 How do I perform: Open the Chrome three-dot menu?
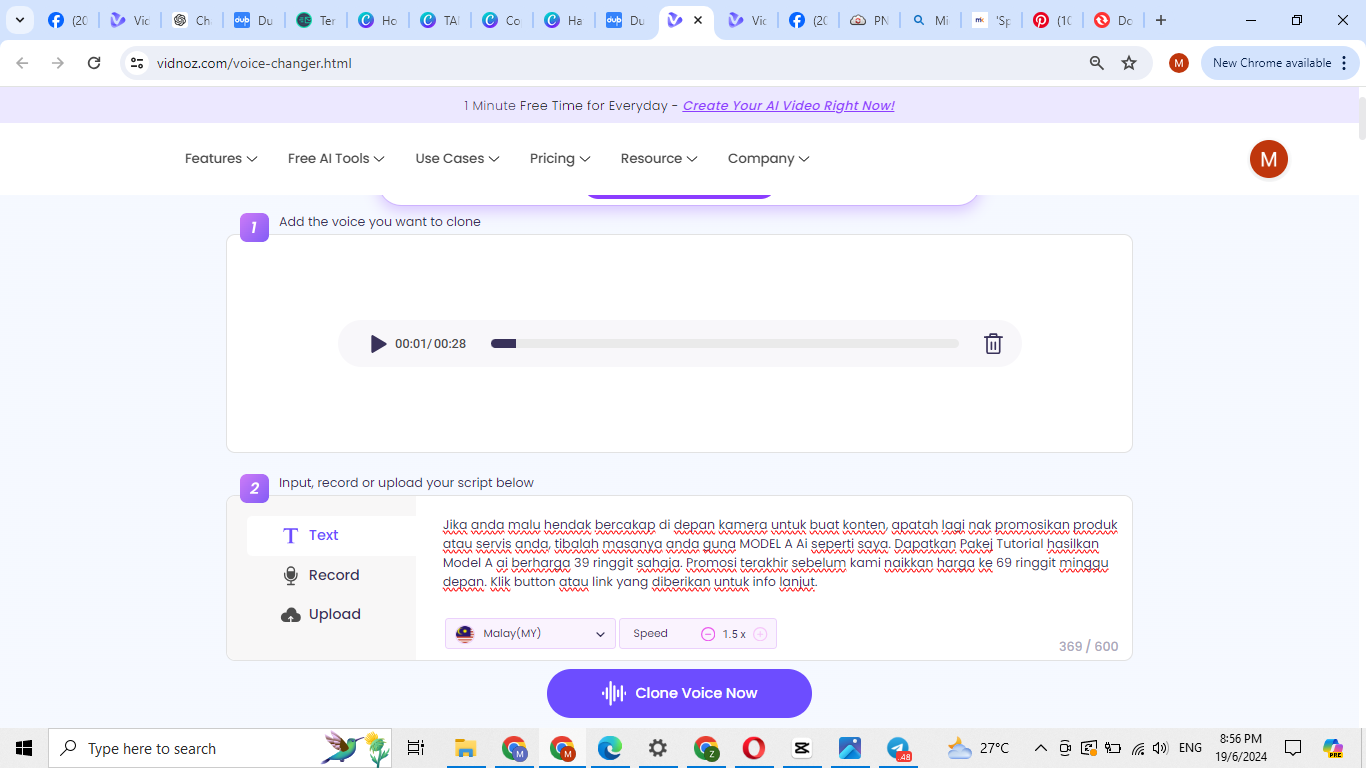[x=1344, y=63]
